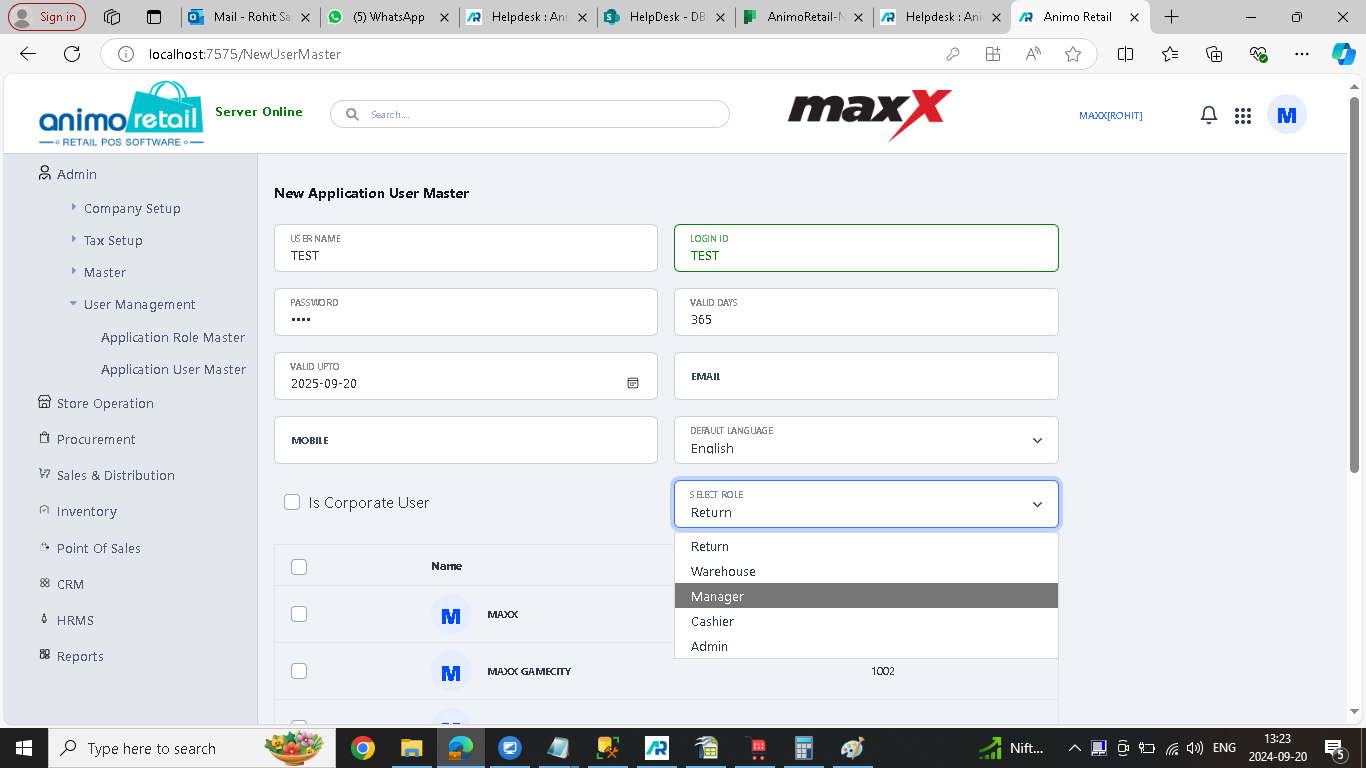
Task: Open the calendar picker in Valid Upto field
Action: [x=633, y=383]
